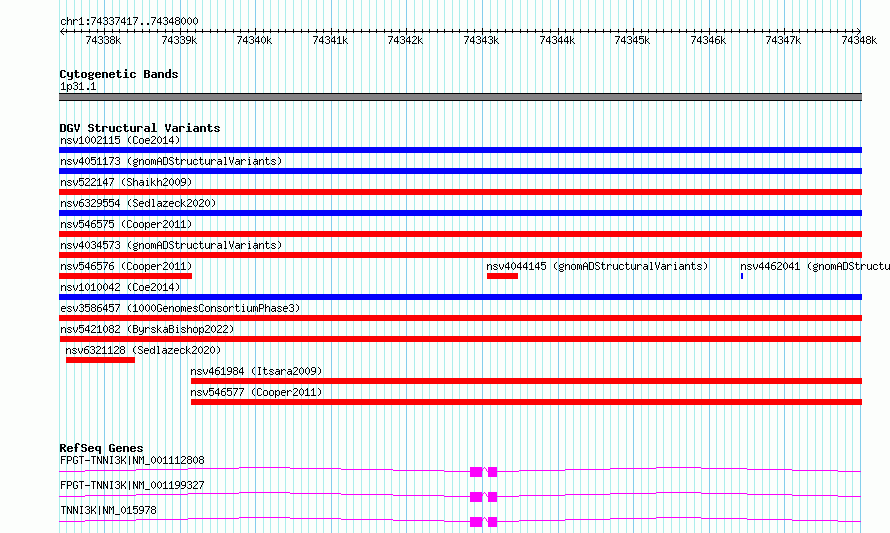Click the right arrowhead of the ruler
This screenshot has width=890, height=533.
tap(859, 32)
